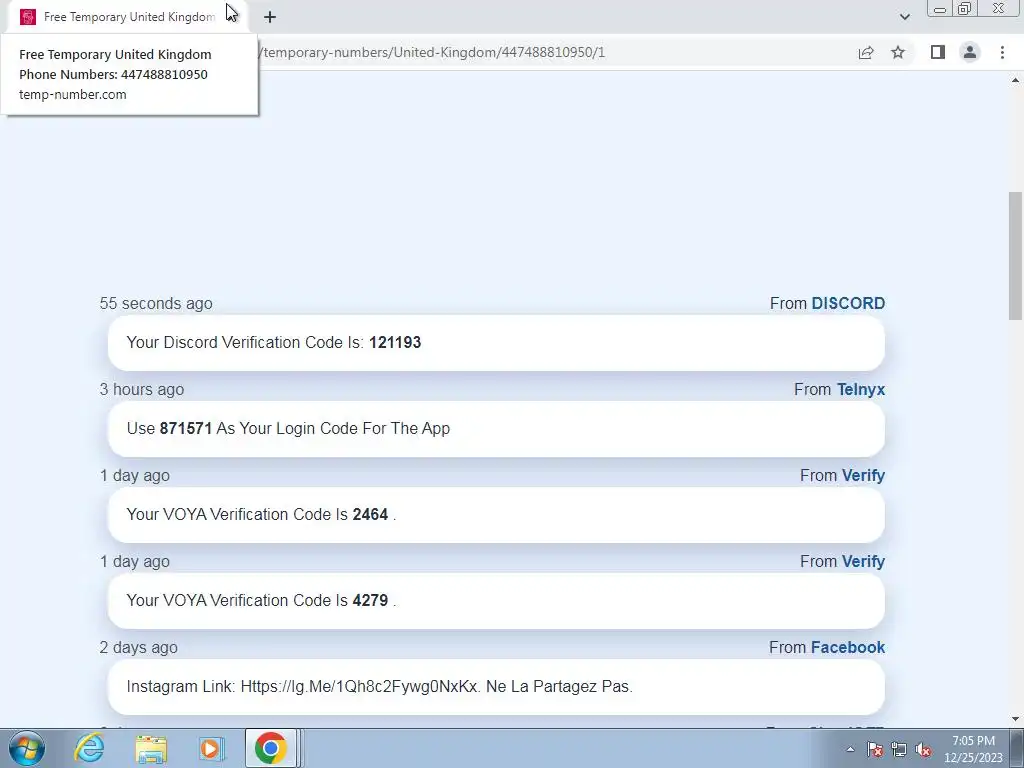Bookmark this page with the star icon
This screenshot has width=1024, height=768.
point(898,52)
